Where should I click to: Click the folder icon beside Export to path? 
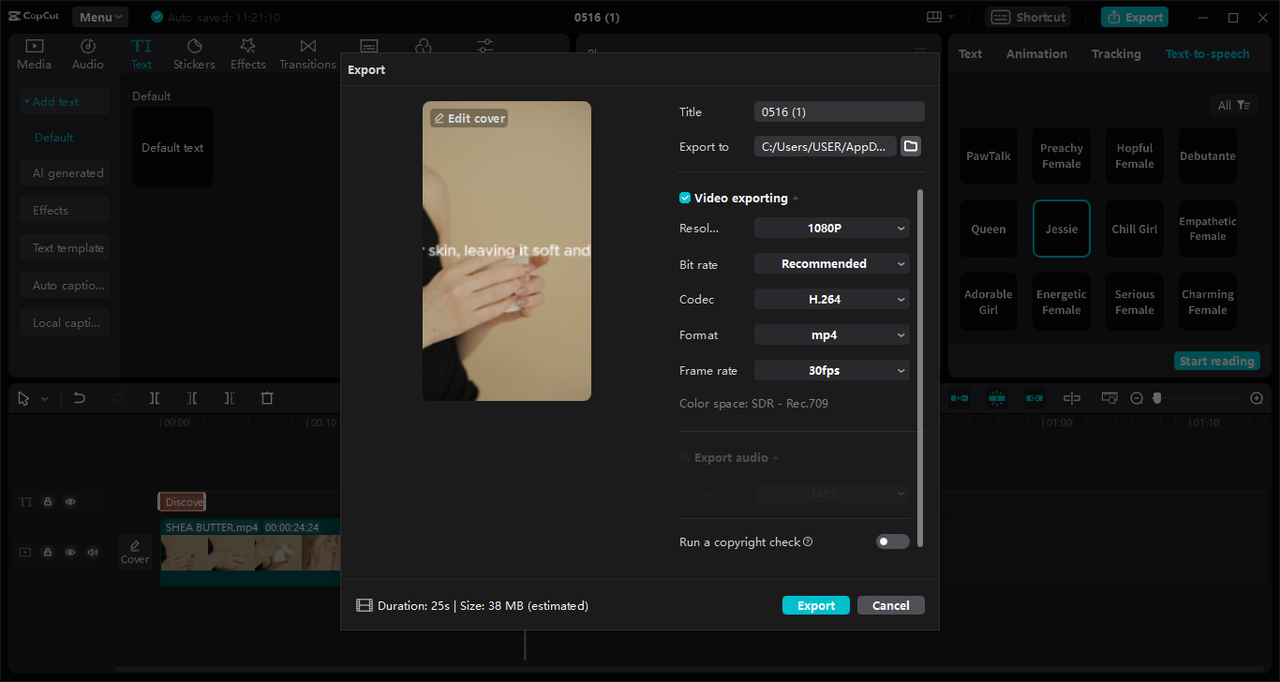tap(910, 147)
